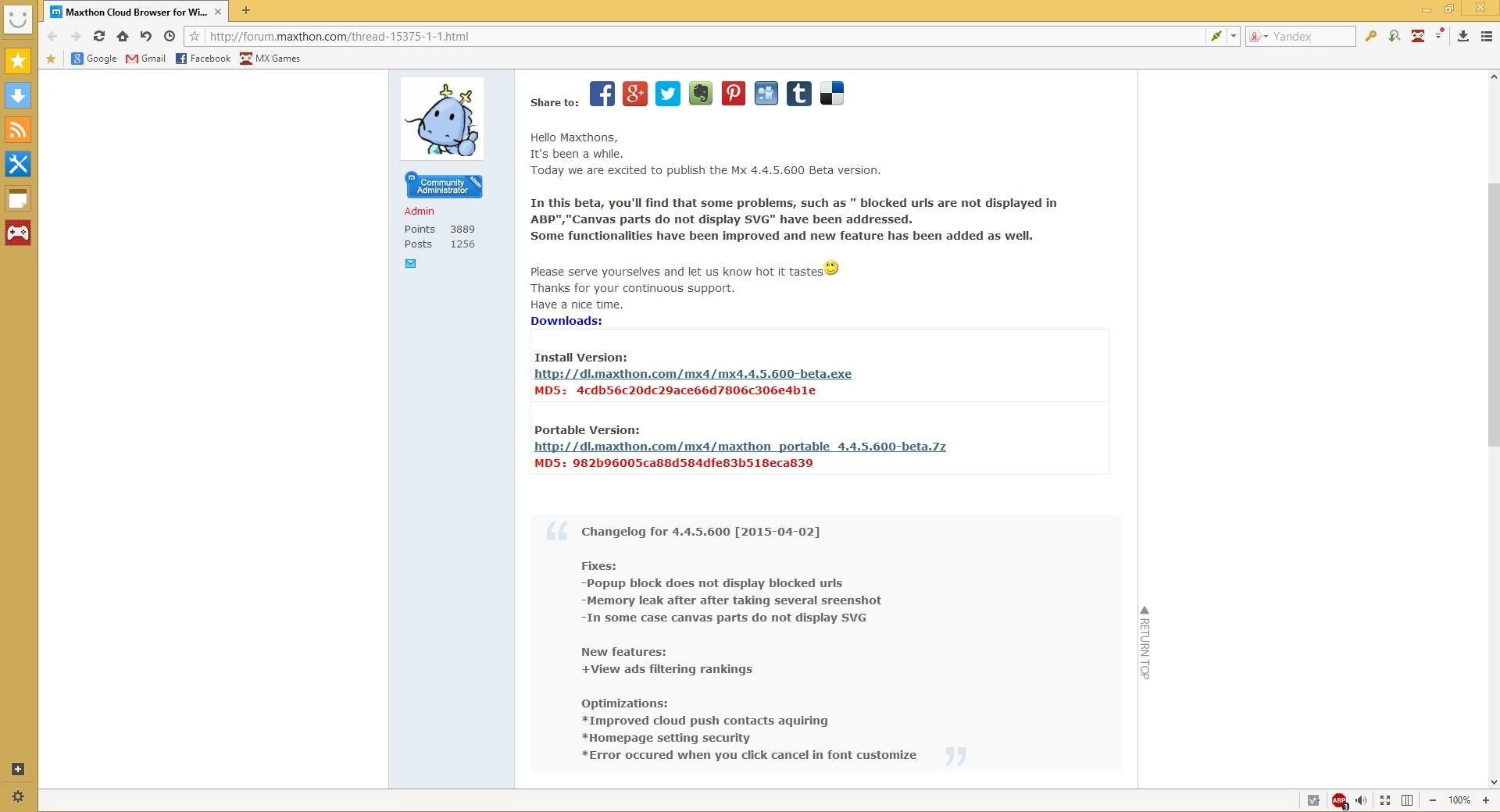The width and height of the screenshot is (1500, 812).
Task: Focus the Yandex search box
Action: pos(1312,36)
